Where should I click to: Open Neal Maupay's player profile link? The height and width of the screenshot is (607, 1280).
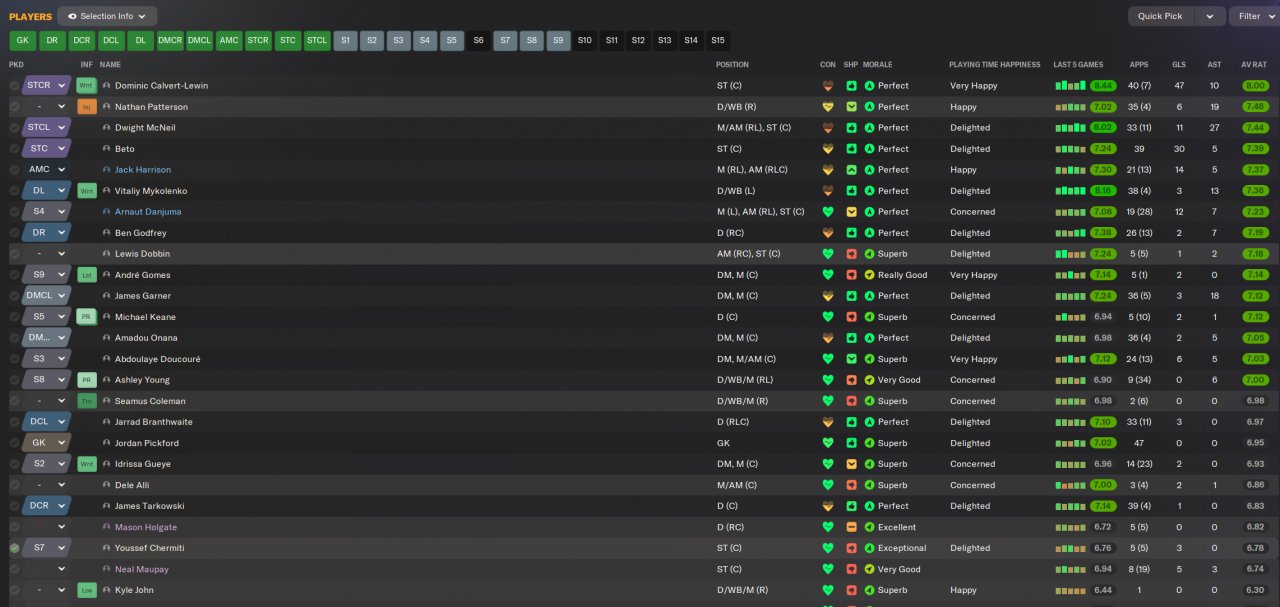142,568
